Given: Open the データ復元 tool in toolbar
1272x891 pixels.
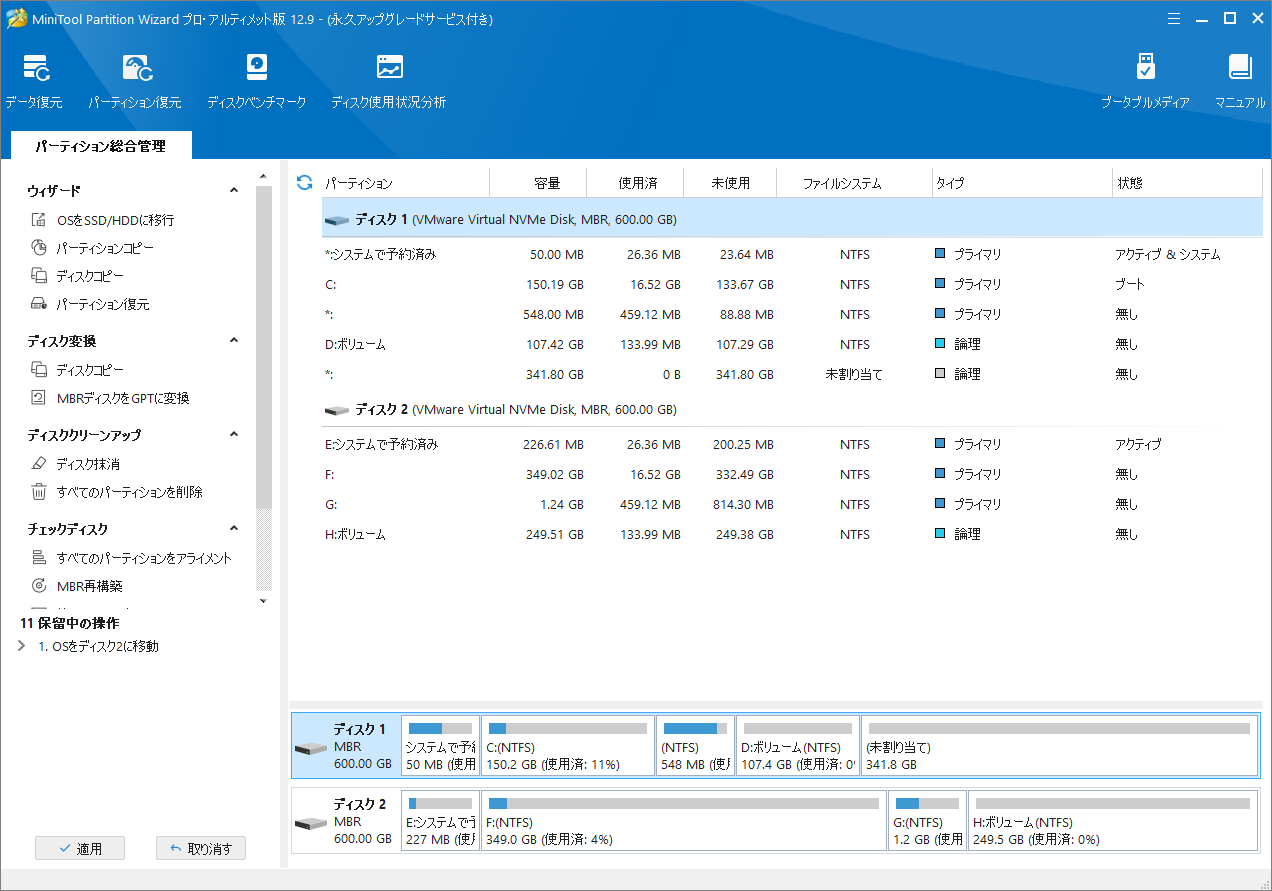Looking at the screenshot, I should click(x=34, y=80).
